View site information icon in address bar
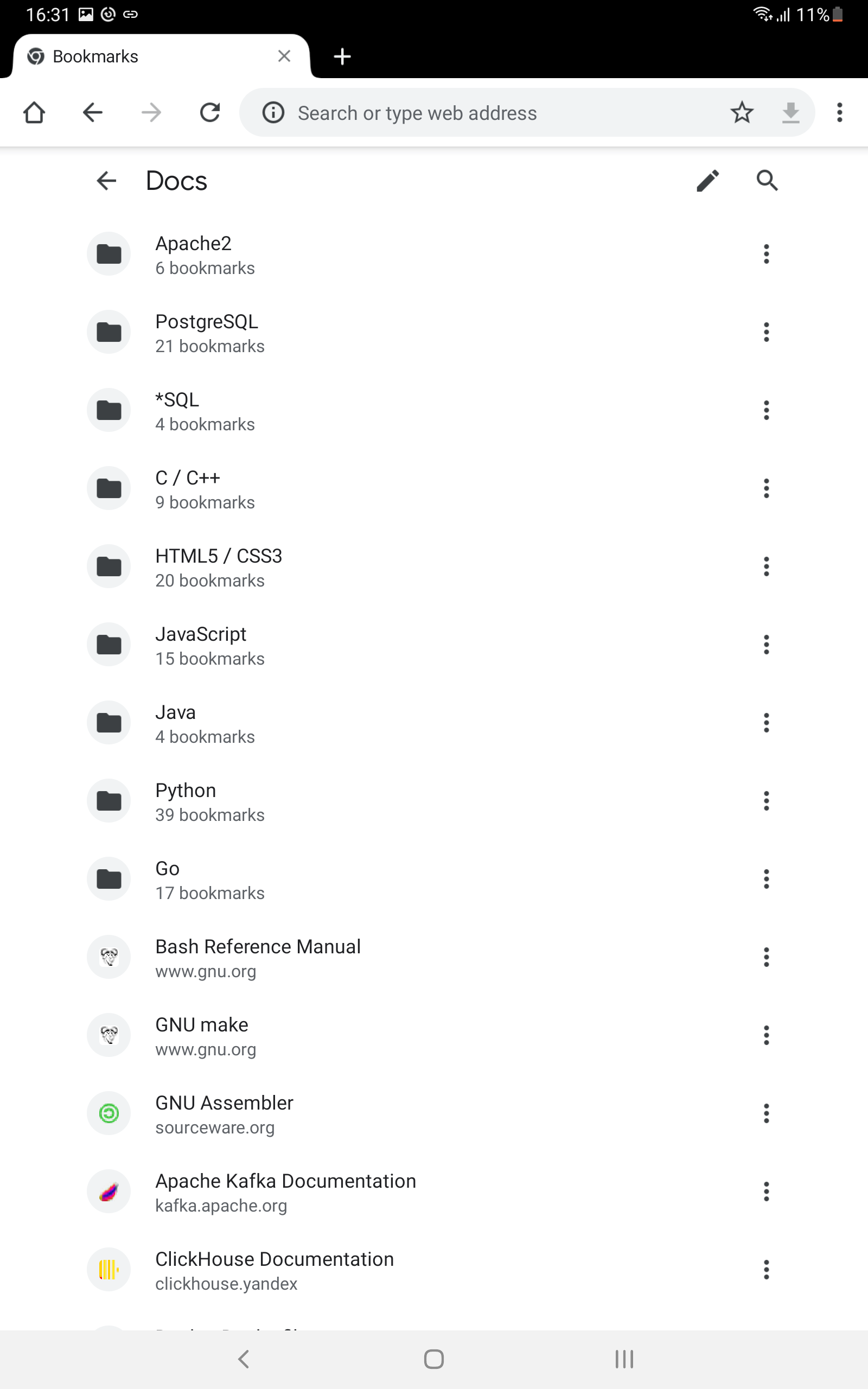 [273, 112]
